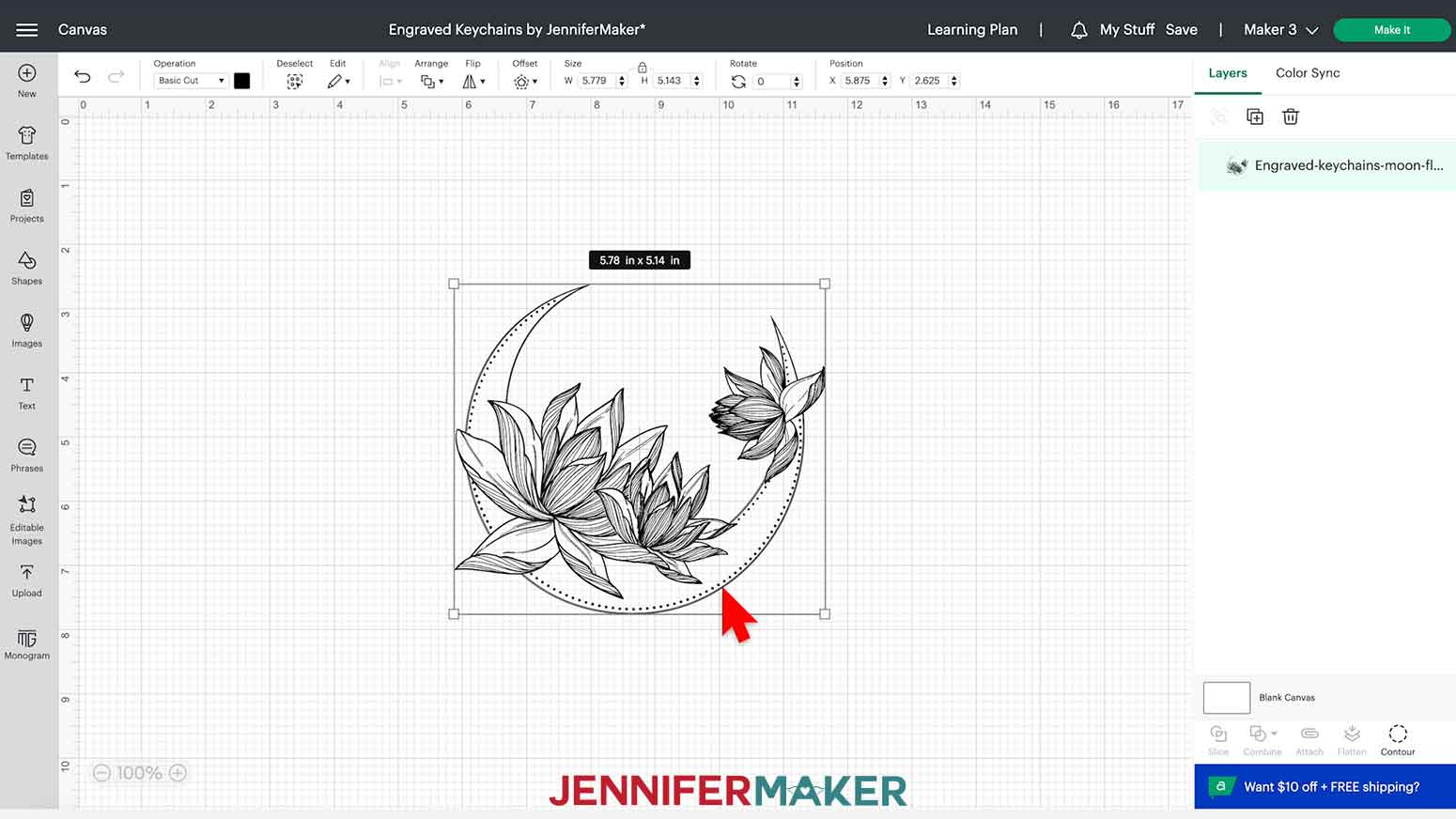Viewport: 1456px width, 819px height.
Task: Click the Rotate stepper arrows
Action: 797,82
